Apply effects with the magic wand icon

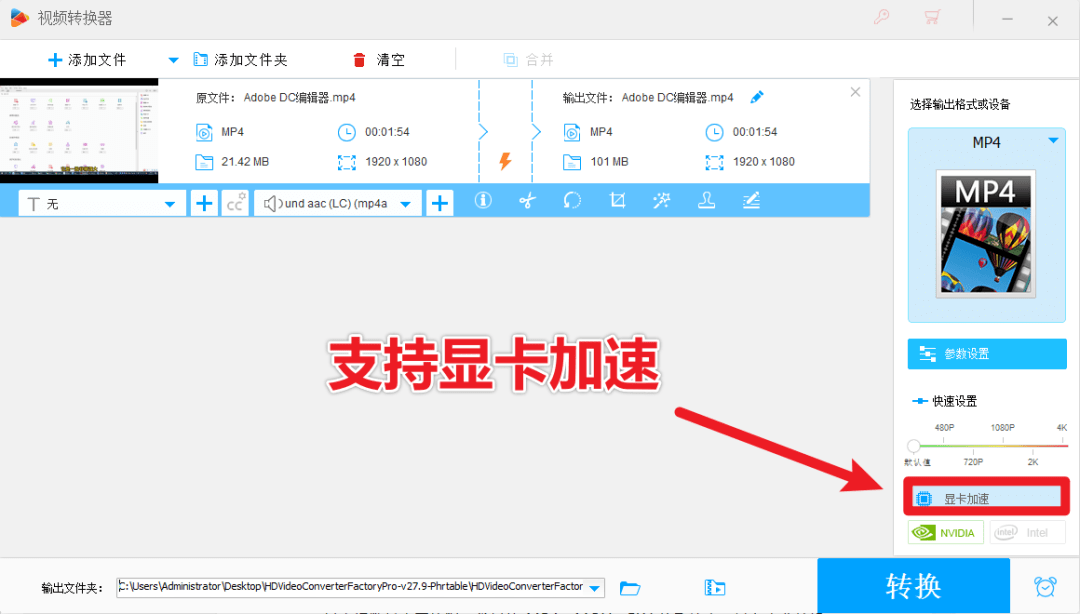pyautogui.click(x=661, y=200)
